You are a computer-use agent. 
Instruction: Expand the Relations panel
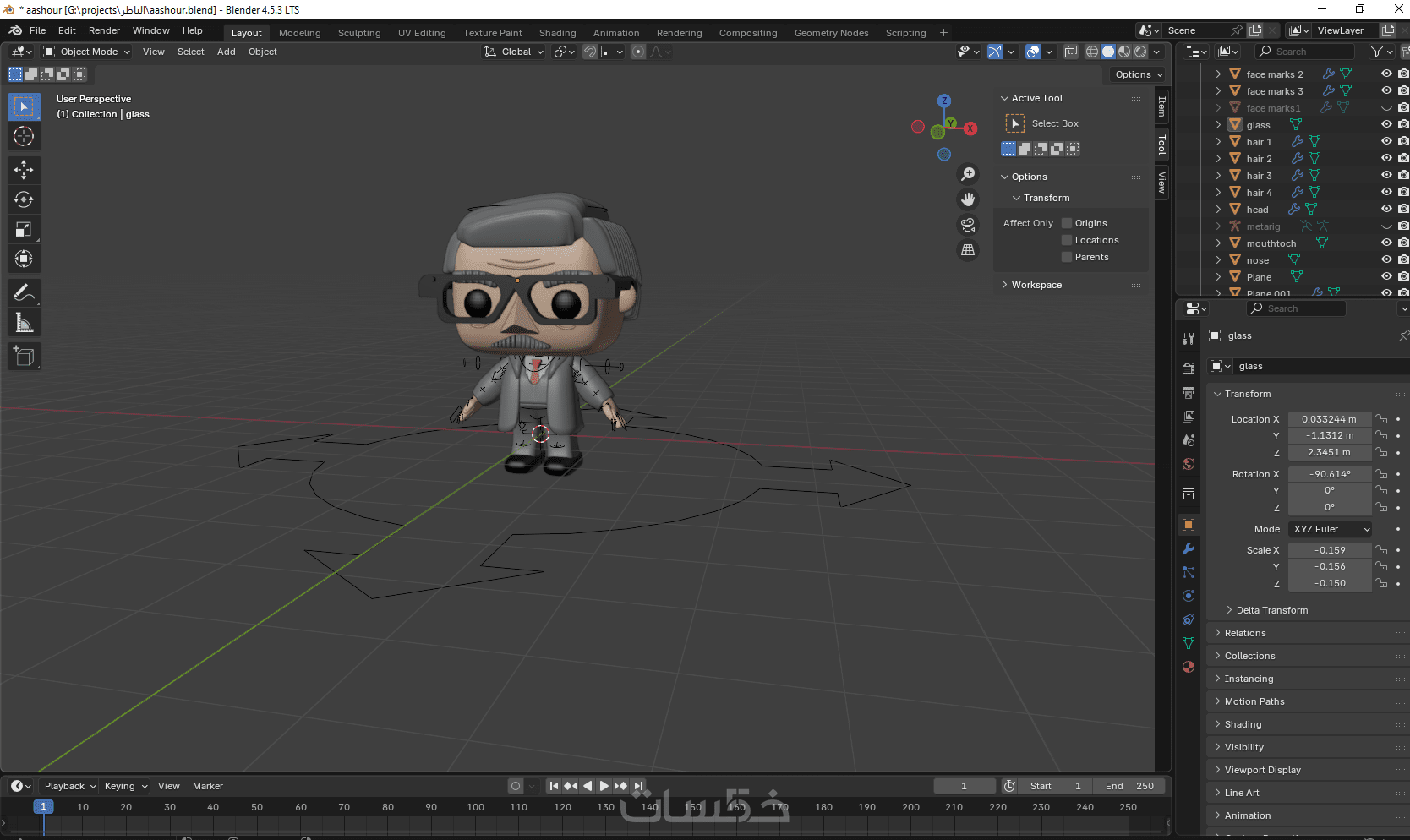click(x=1244, y=633)
